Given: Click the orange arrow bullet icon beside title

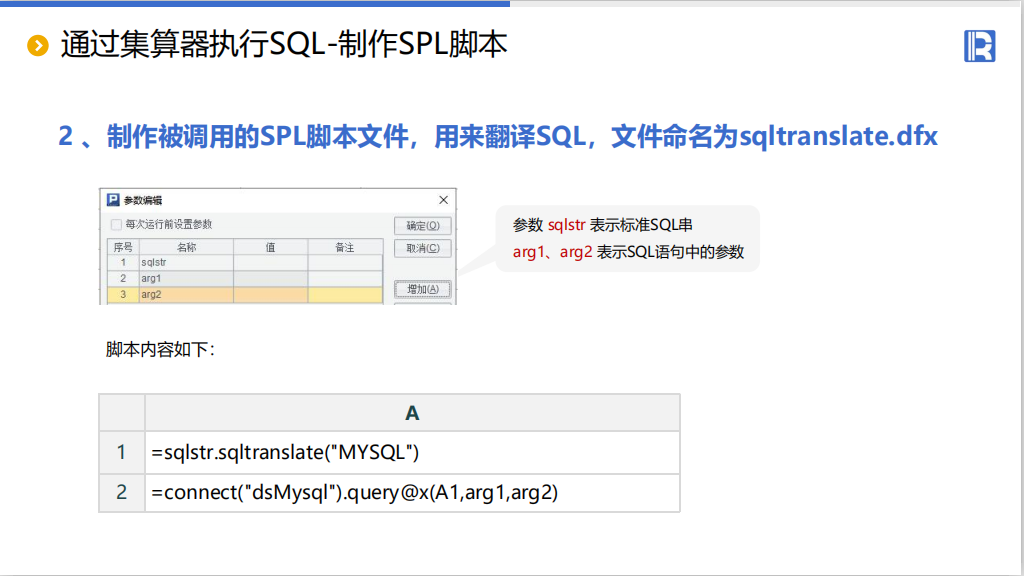Looking at the screenshot, I should [x=38, y=46].
